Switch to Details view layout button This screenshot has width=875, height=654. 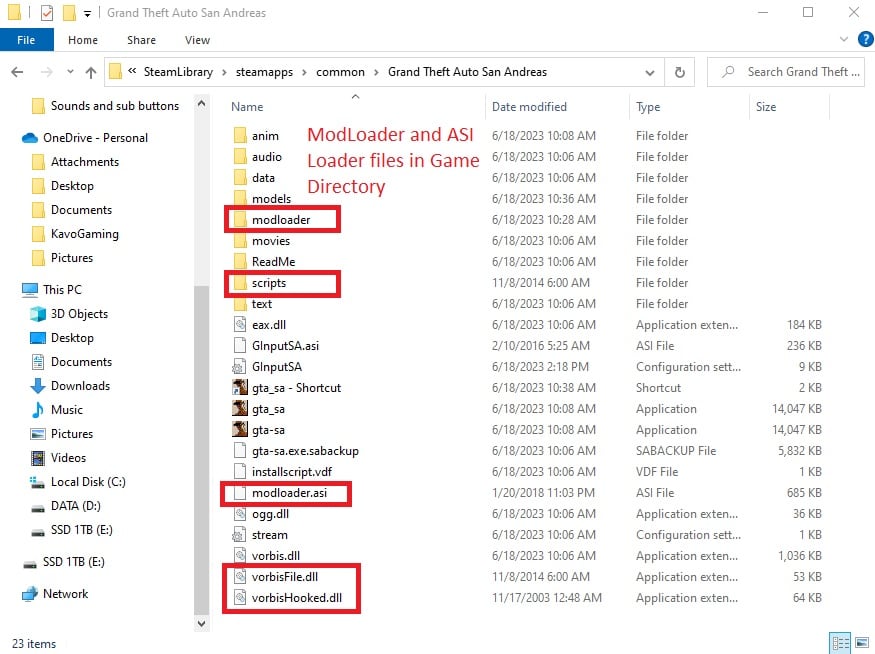[x=840, y=643]
